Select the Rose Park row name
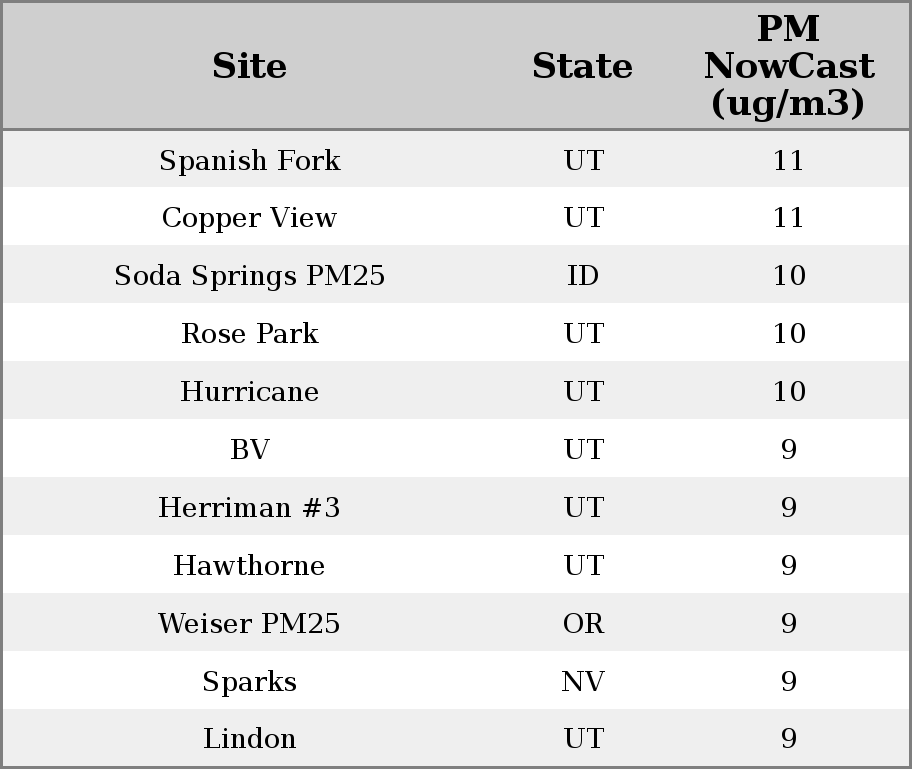This screenshot has height=769, width=912. pyautogui.click(x=249, y=334)
